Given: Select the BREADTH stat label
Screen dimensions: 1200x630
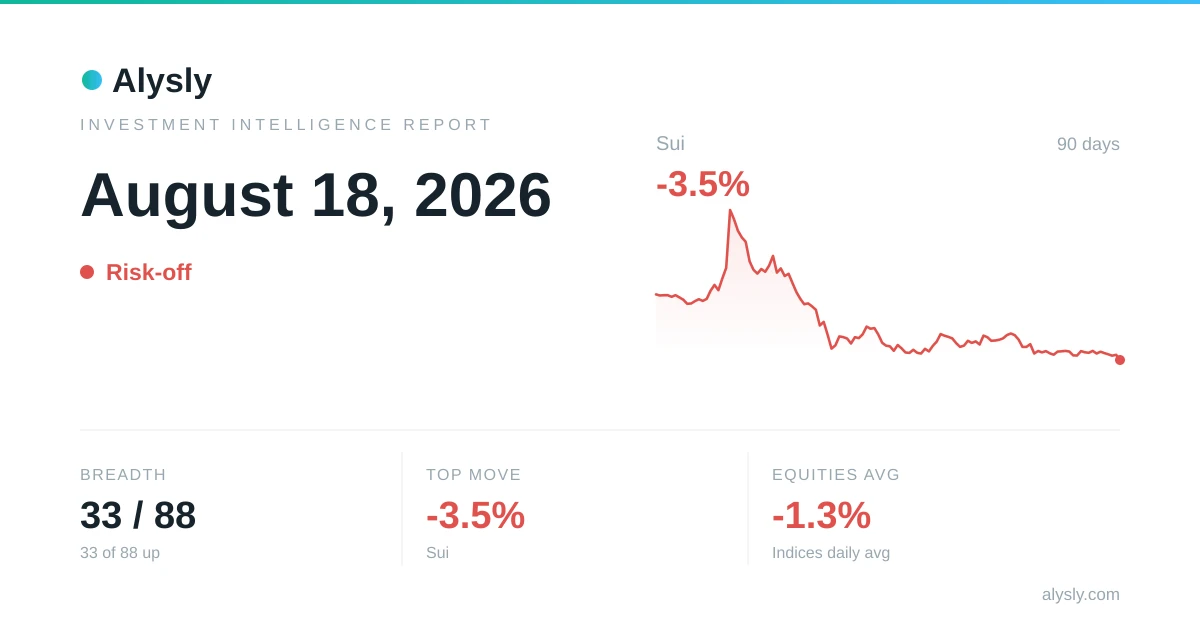Looking at the screenshot, I should (123, 475).
